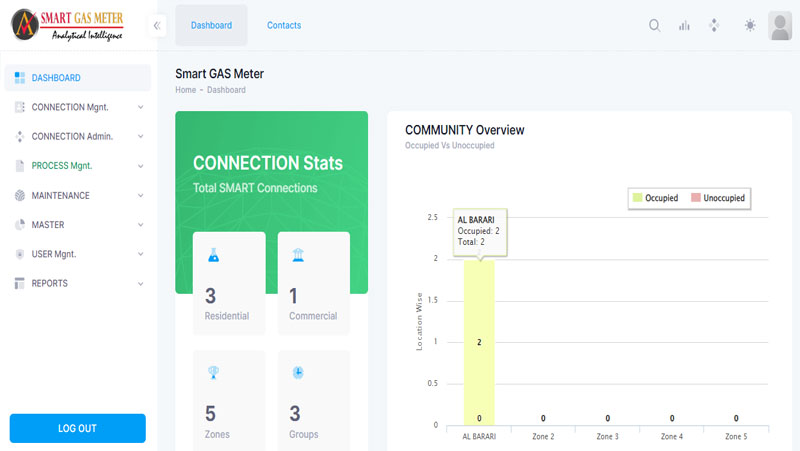The image size is (800, 451).
Task: Expand the PROCESS Mgnt. submenu
Action: tap(78, 166)
